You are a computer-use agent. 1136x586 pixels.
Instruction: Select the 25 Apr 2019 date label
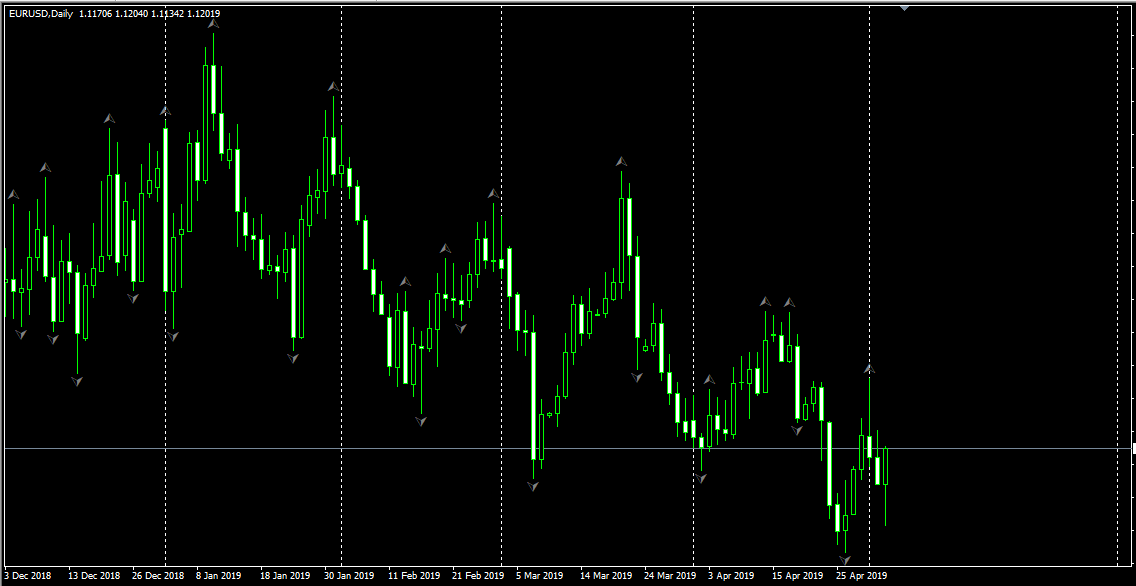[862, 576]
